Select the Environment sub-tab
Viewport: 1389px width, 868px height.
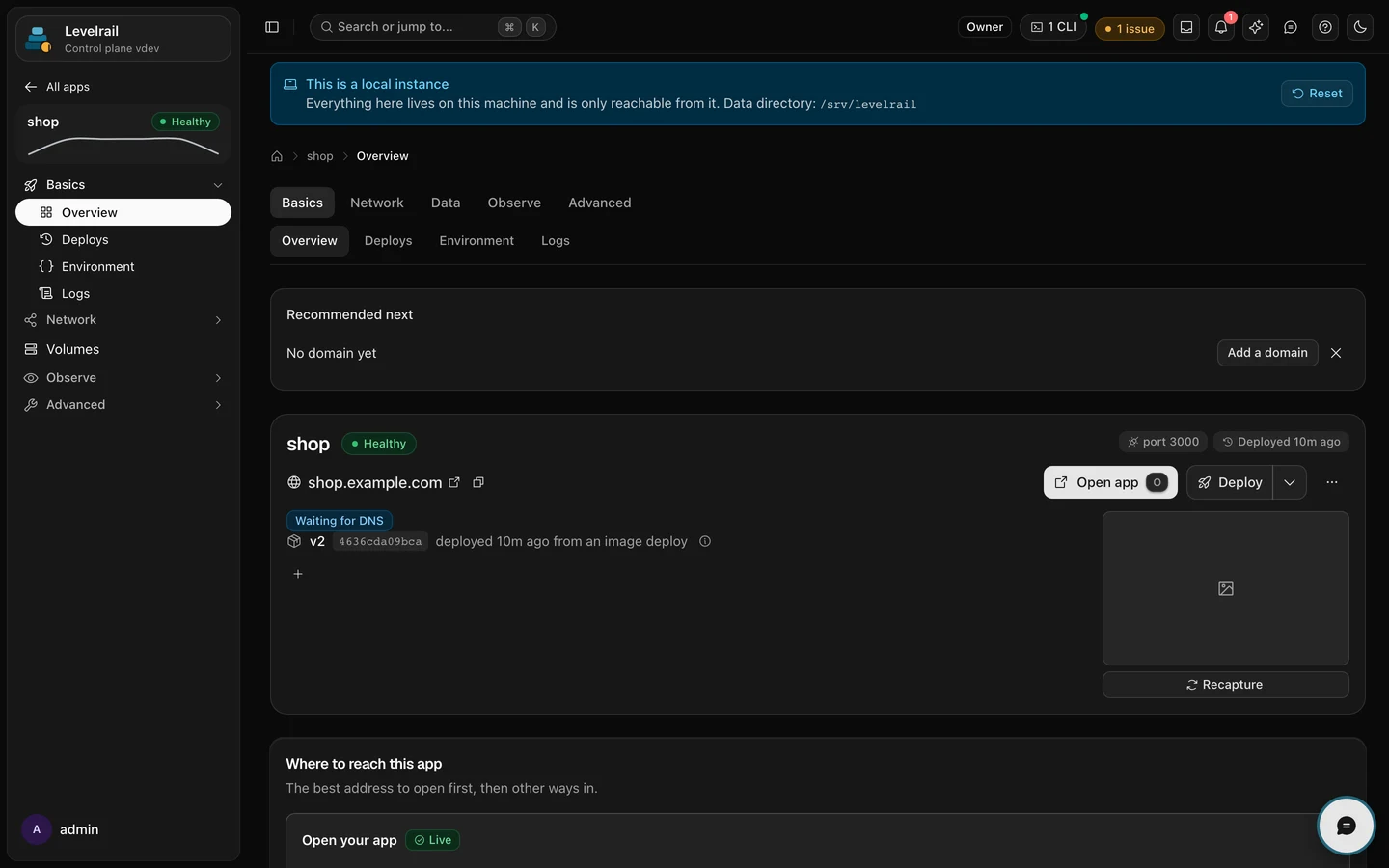(x=477, y=241)
